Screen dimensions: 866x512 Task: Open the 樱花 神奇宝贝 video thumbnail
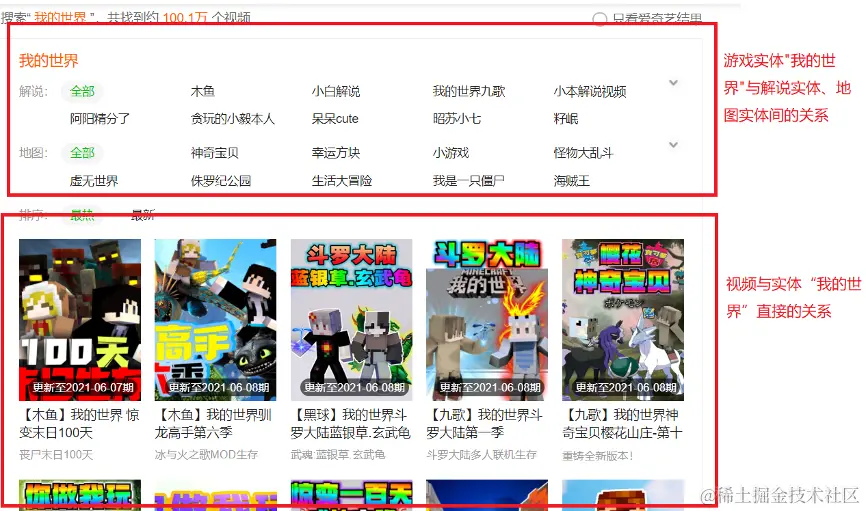(x=623, y=320)
